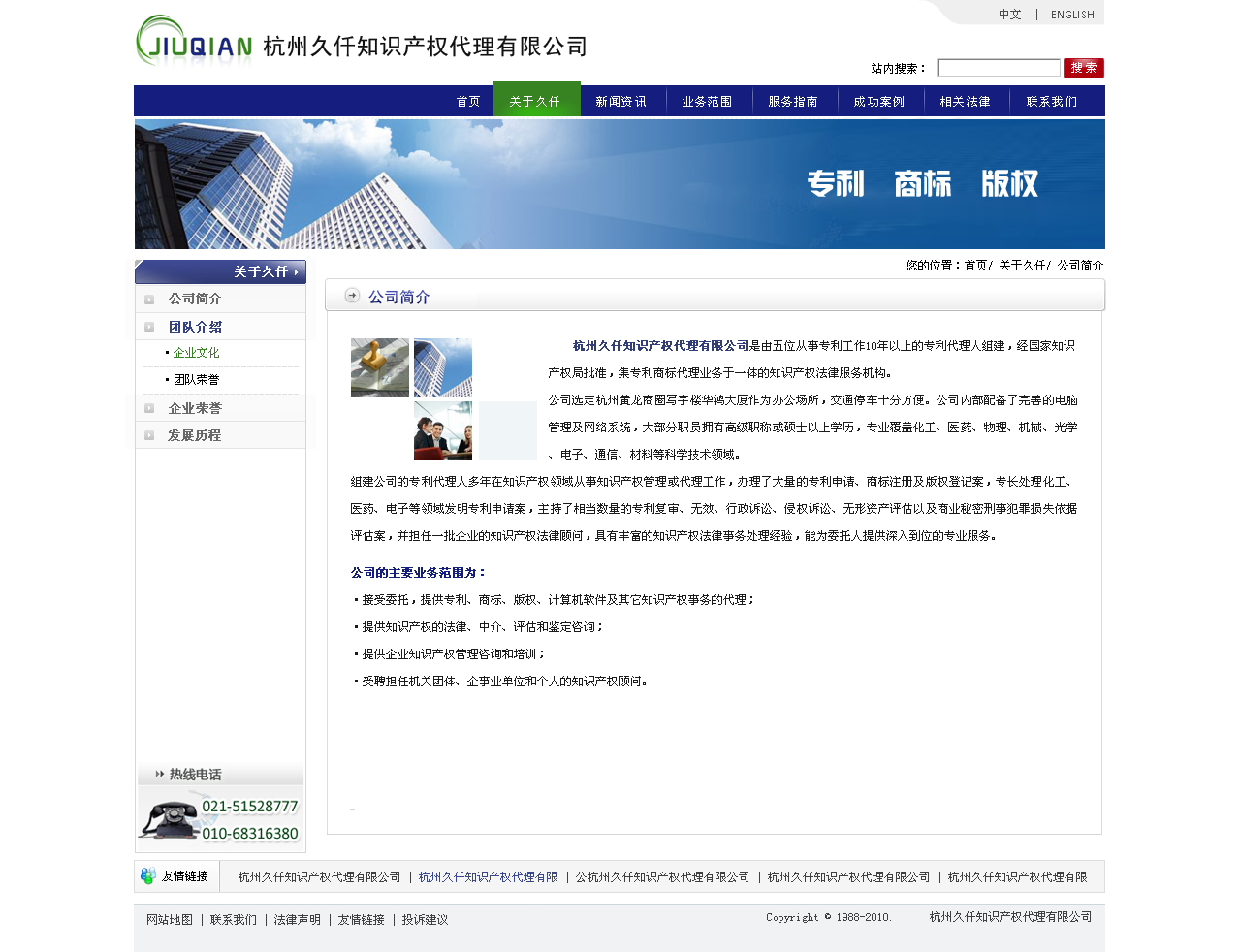Image resolution: width=1241 pixels, height=952 pixels.
Task: Click the black telephone hotline icon
Action: point(171,820)
